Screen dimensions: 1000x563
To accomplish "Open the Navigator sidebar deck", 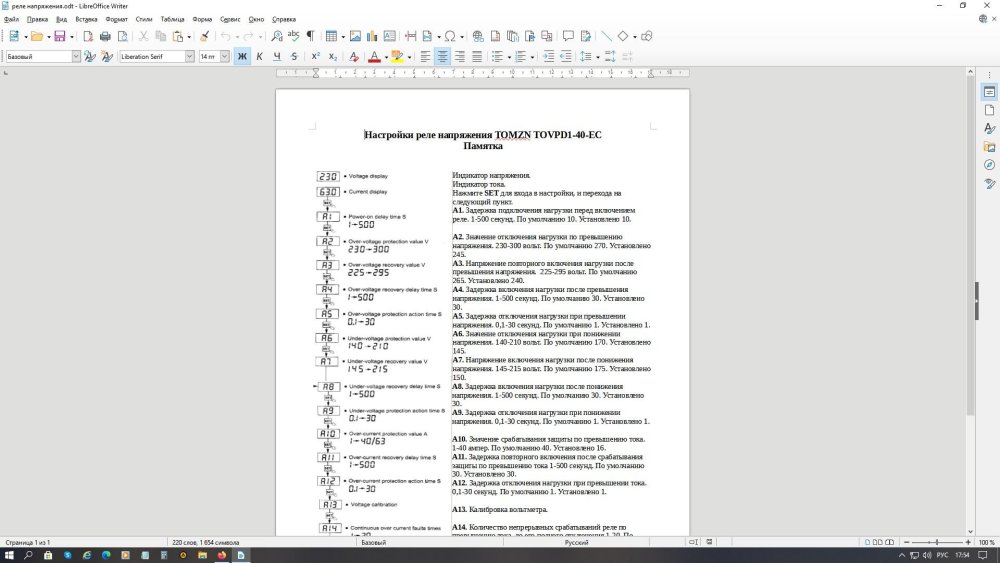I will 989,165.
